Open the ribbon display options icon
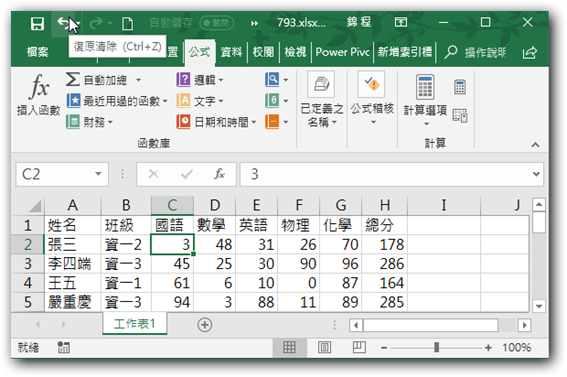This screenshot has width=567, height=377. (401, 22)
